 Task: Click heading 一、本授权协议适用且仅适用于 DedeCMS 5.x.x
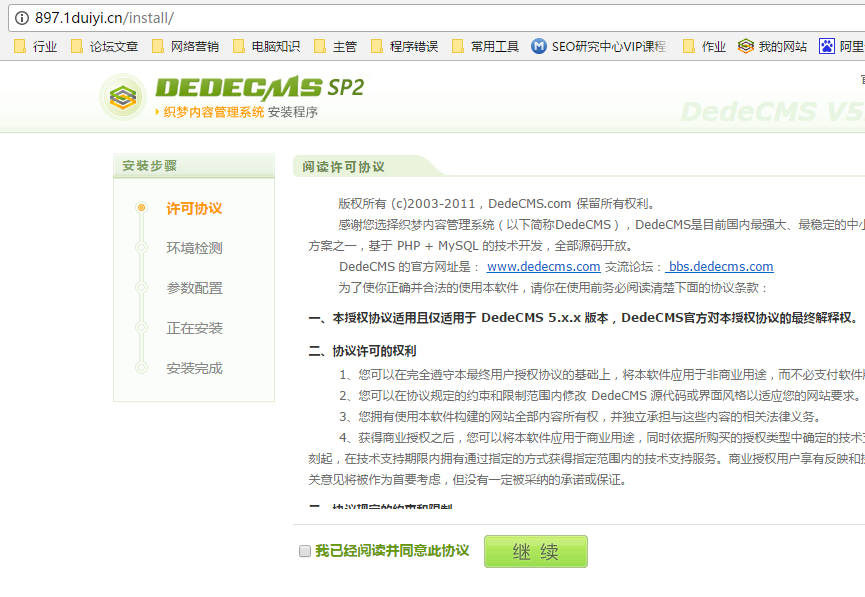(x=583, y=318)
